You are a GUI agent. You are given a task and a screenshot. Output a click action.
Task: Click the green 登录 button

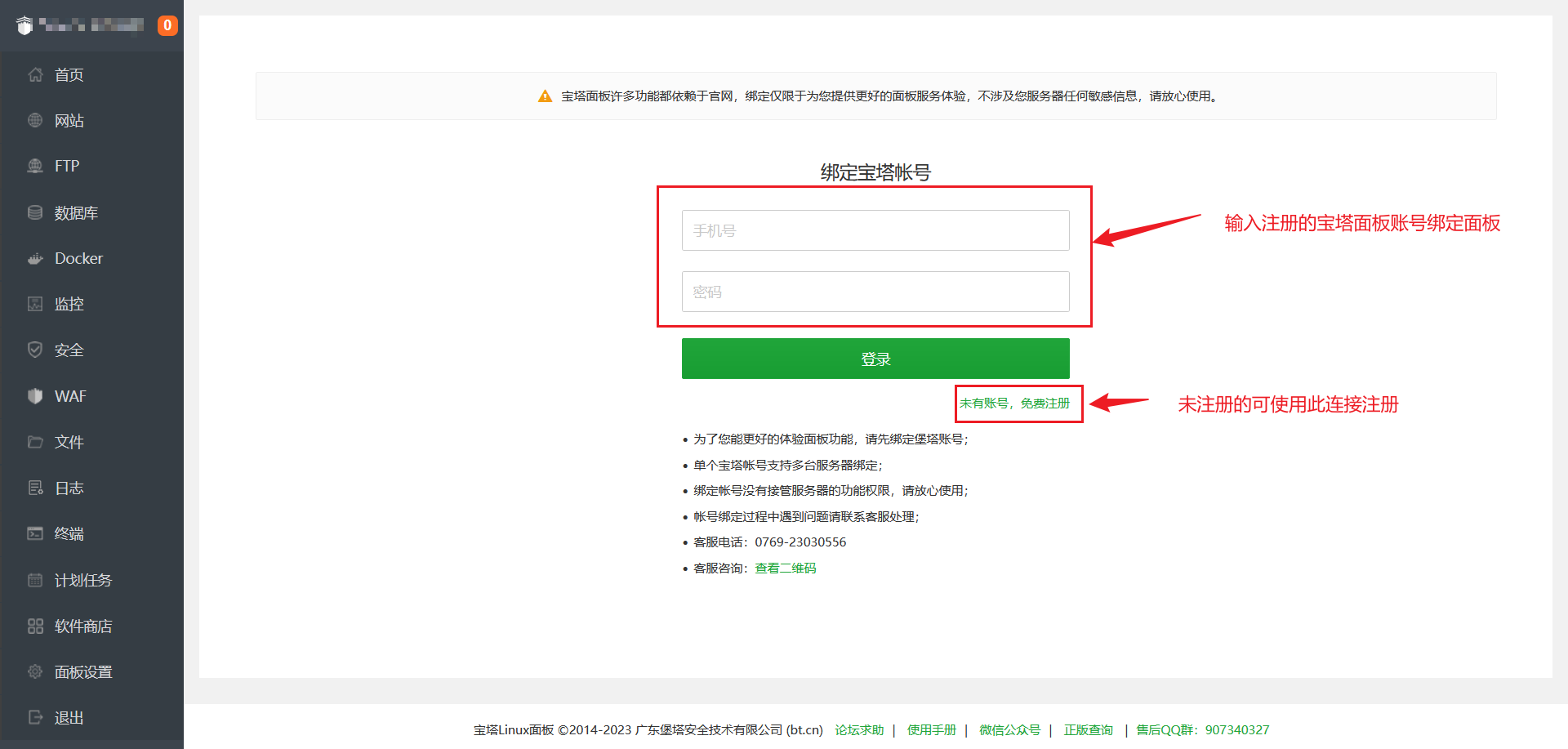tap(875, 359)
